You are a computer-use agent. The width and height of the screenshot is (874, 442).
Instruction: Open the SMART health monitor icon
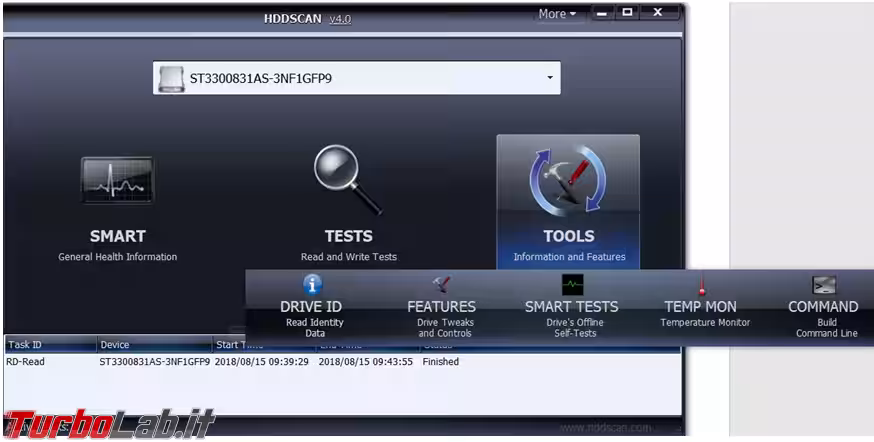pyautogui.click(x=117, y=181)
